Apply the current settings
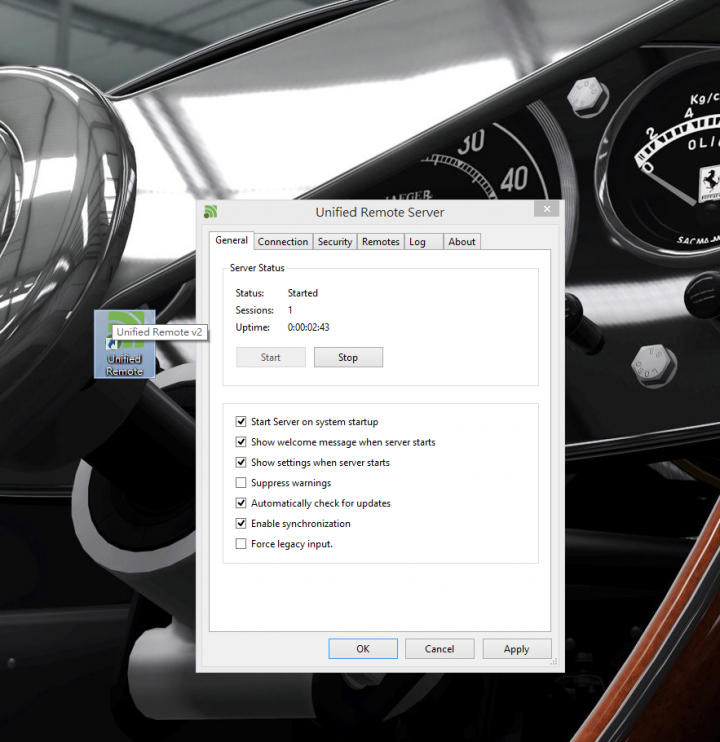720x742 pixels. click(517, 649)
